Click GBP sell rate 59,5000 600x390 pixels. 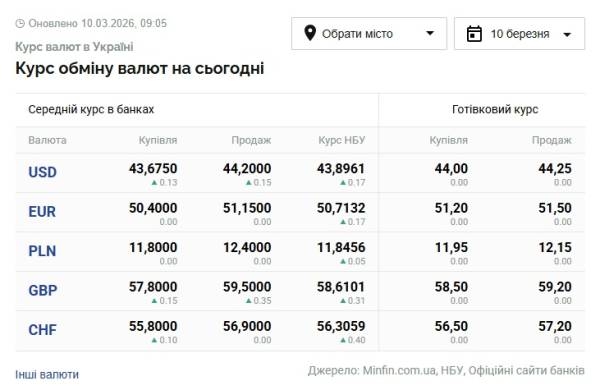247,287
